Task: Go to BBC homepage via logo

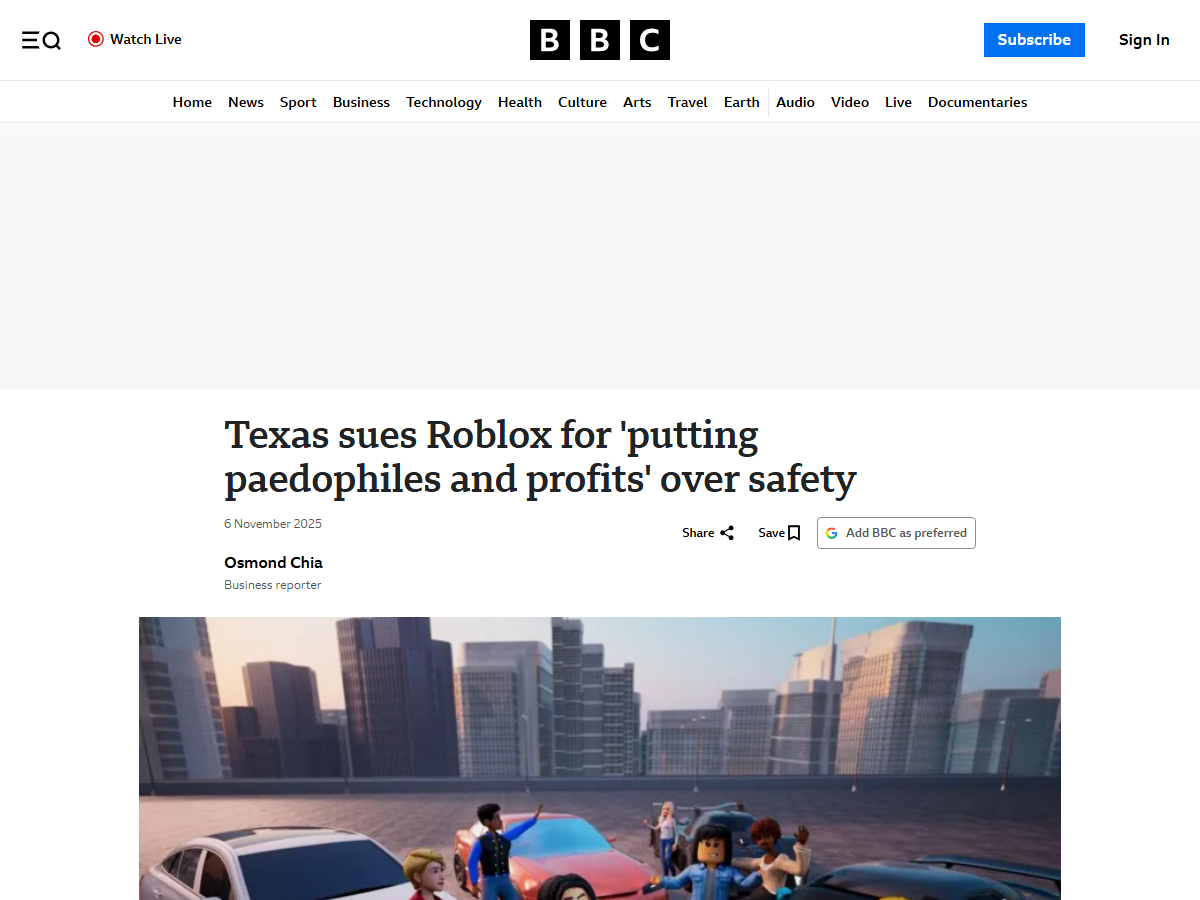Action: pyautogui.click(x=600, y=40)
